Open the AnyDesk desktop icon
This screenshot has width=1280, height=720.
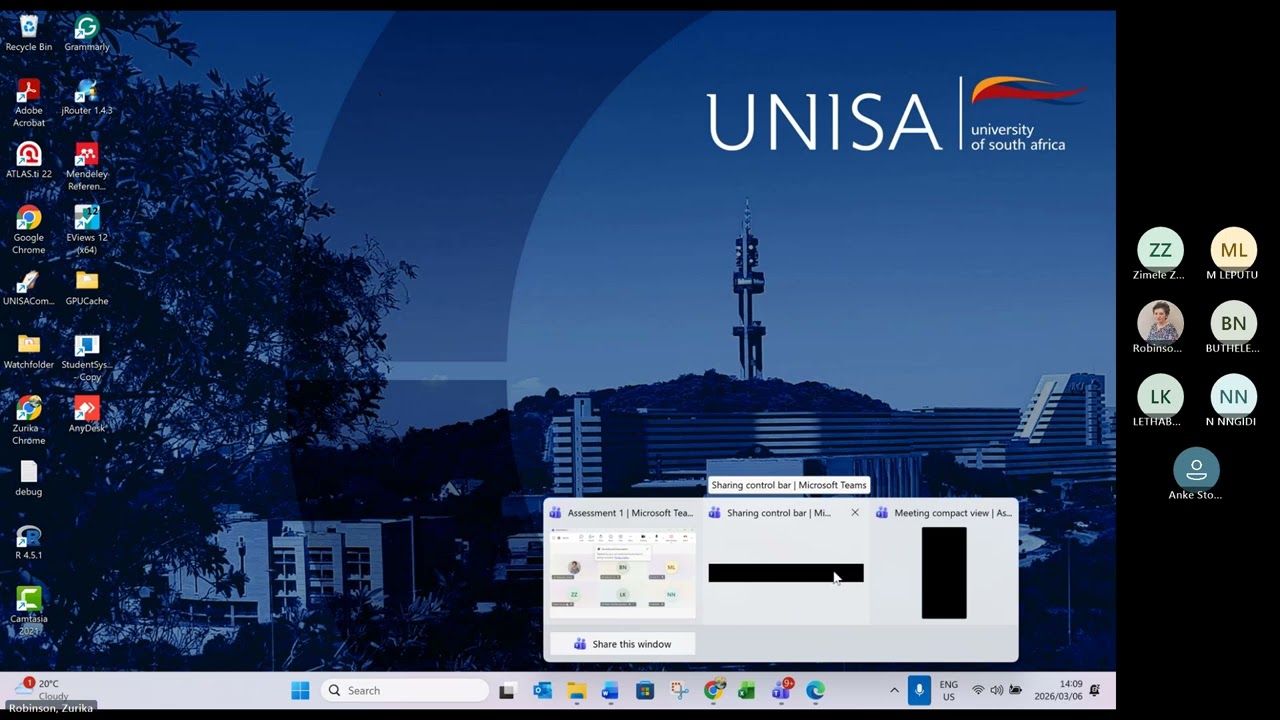87,415
